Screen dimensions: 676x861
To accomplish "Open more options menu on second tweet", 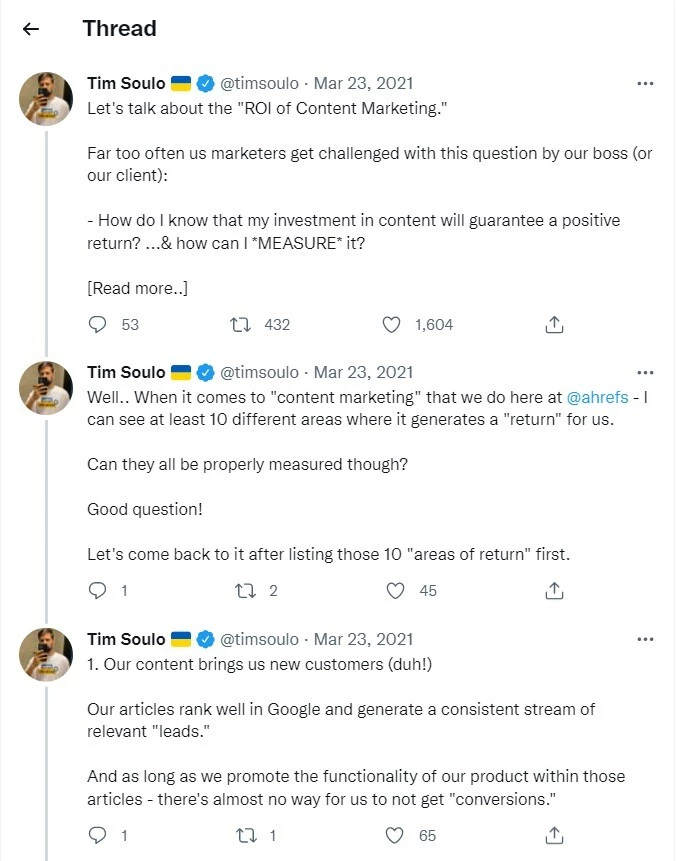I will [645, 373].
